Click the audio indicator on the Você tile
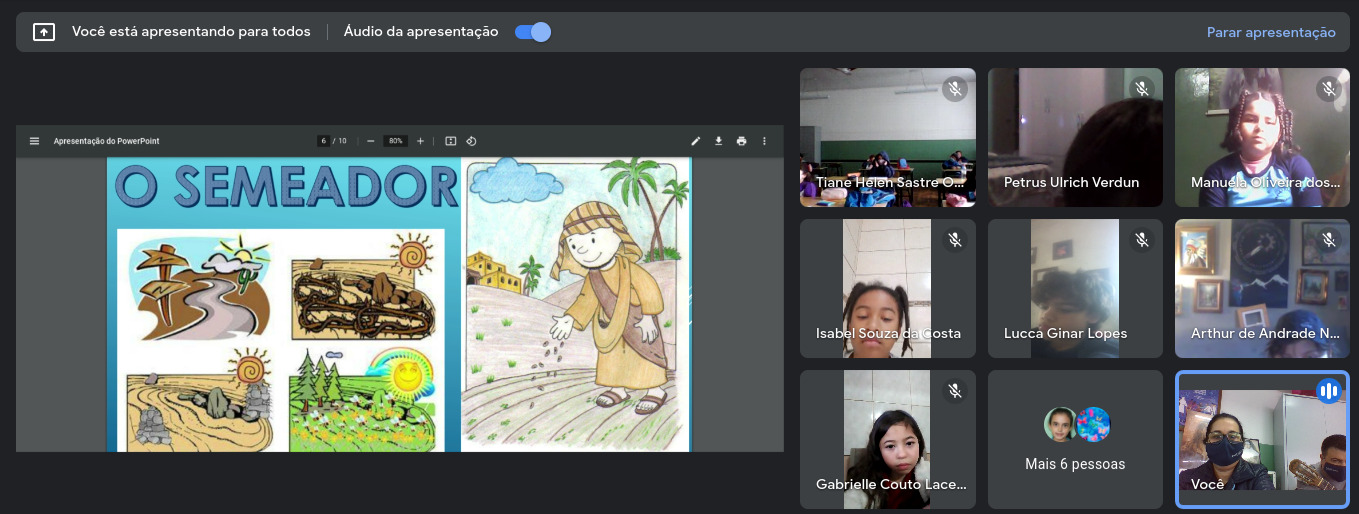 click(1328, 391)
